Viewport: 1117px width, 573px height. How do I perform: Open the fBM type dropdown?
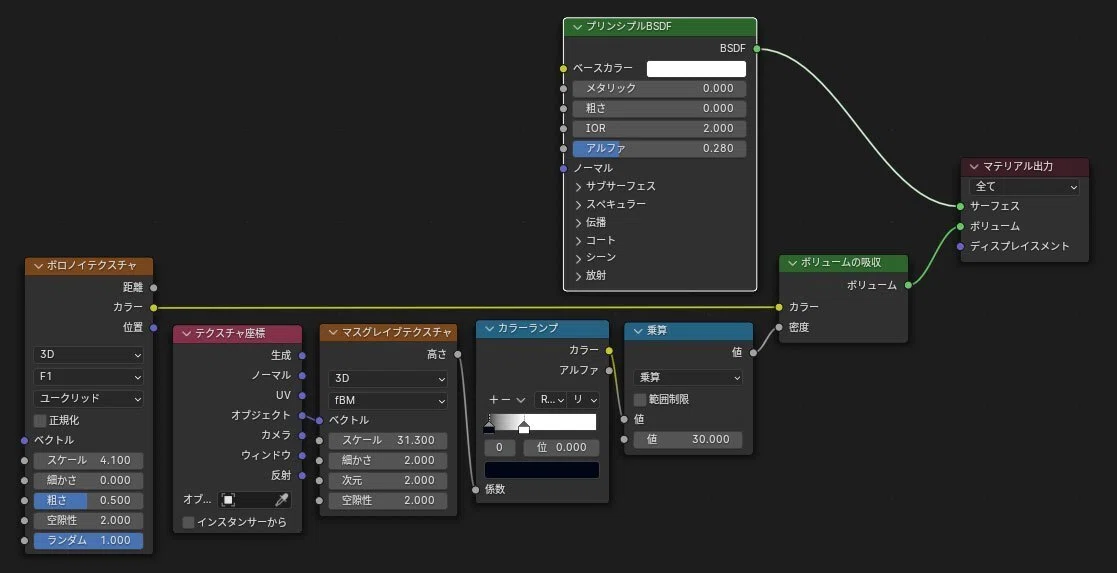388,401
